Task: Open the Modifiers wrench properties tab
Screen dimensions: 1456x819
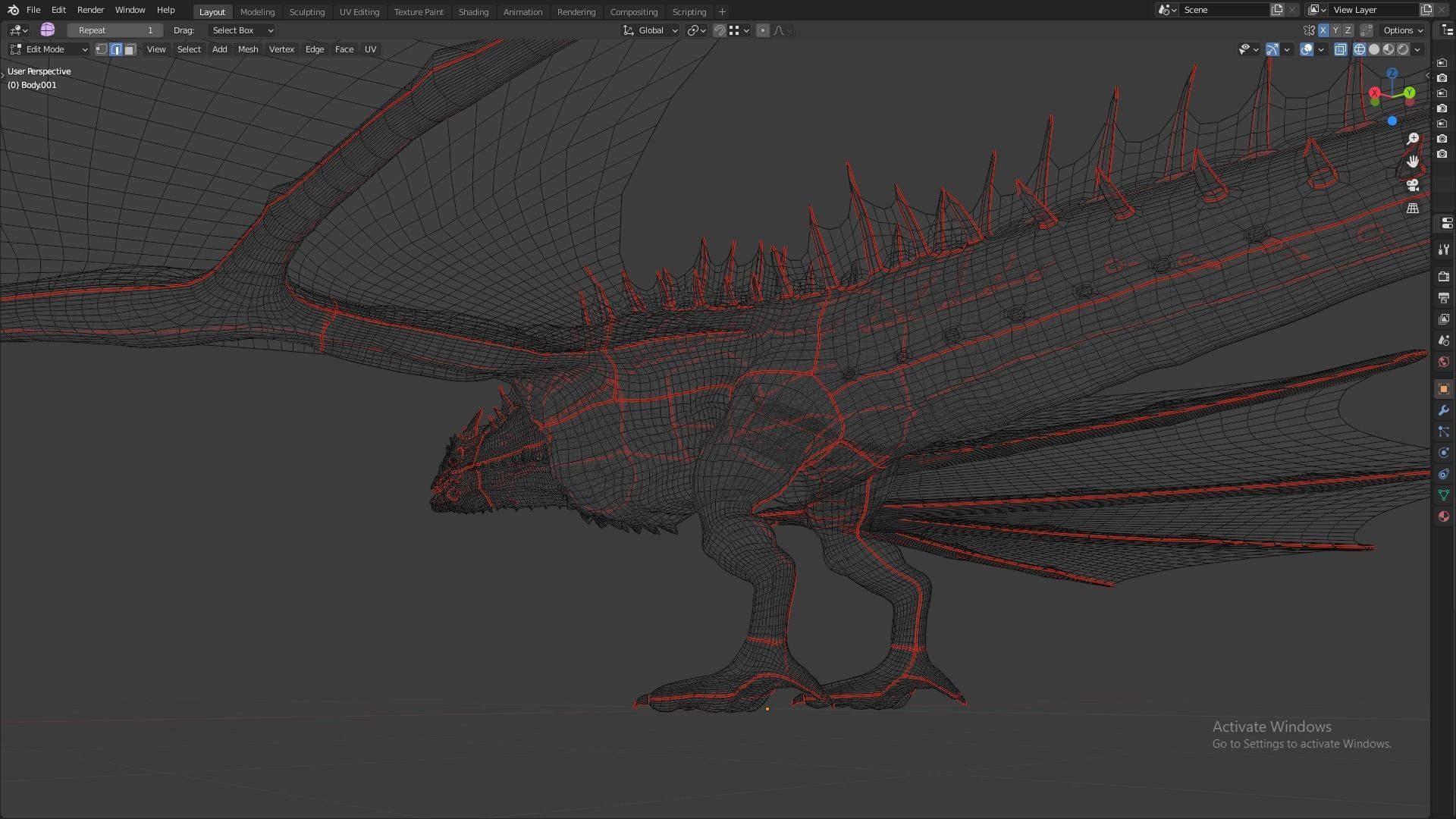Action: 1444,410
